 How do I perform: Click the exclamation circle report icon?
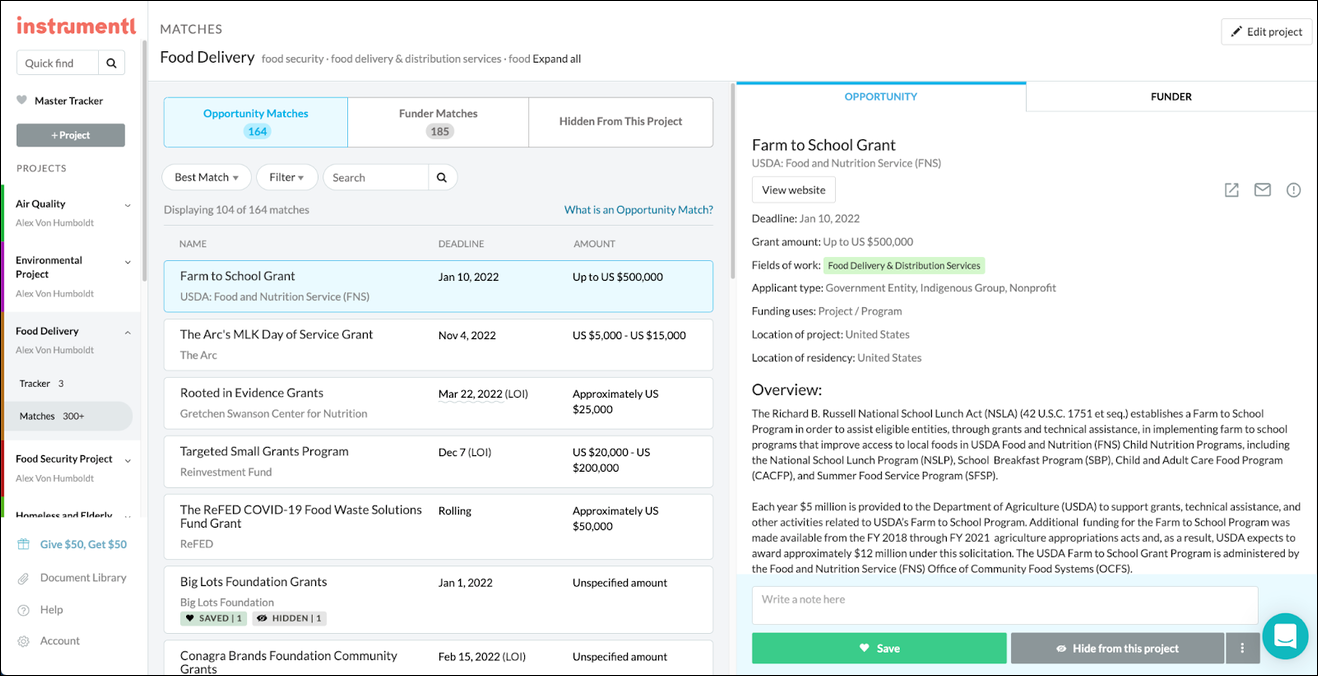pos(1294,190)
